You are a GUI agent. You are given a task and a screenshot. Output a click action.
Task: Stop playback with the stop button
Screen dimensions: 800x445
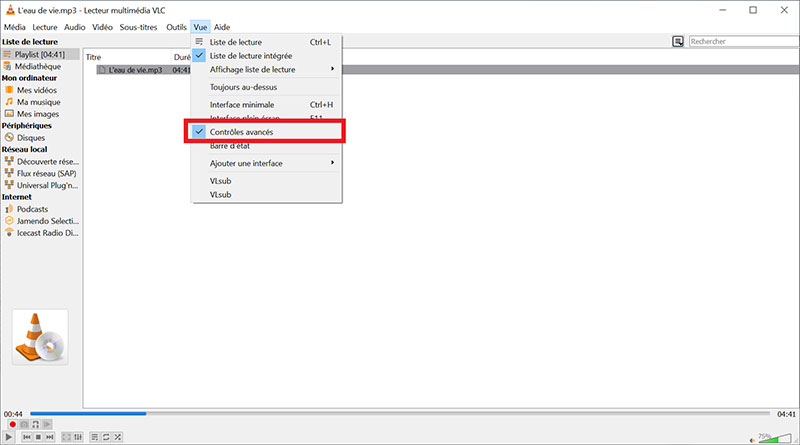click(38, 437)
